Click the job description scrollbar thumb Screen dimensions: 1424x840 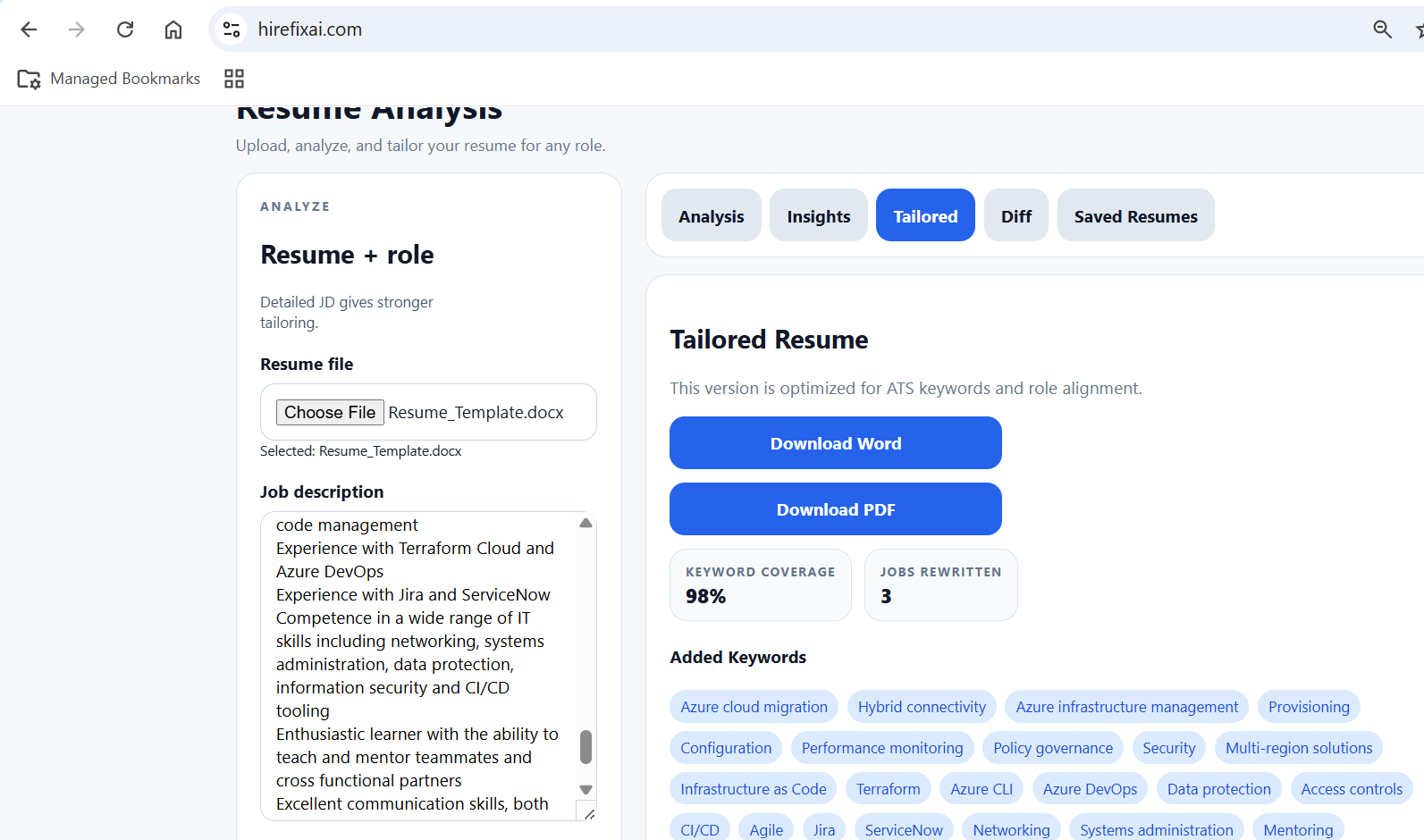coord(586,746)
